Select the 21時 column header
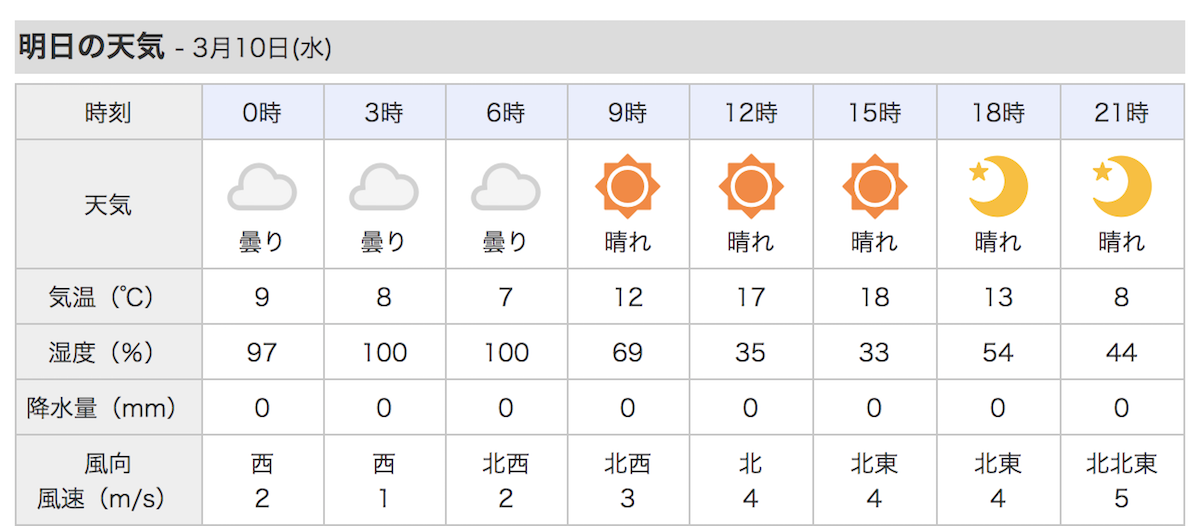 1122,113
